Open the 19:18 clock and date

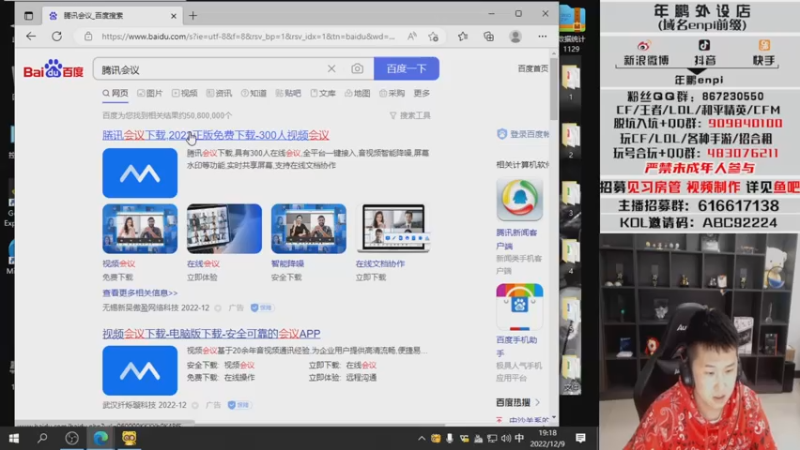(x=547, y=438)
